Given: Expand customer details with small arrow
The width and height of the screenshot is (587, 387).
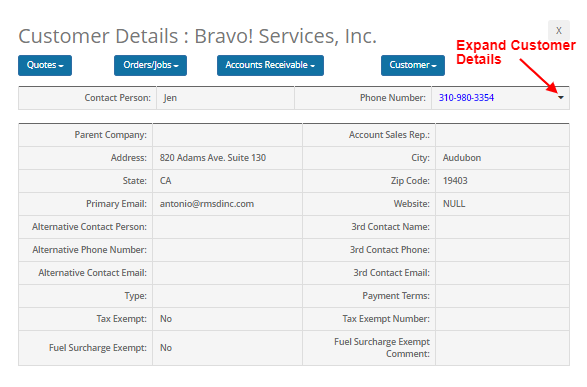Looking at the screenshot, I should pos(561,98).
